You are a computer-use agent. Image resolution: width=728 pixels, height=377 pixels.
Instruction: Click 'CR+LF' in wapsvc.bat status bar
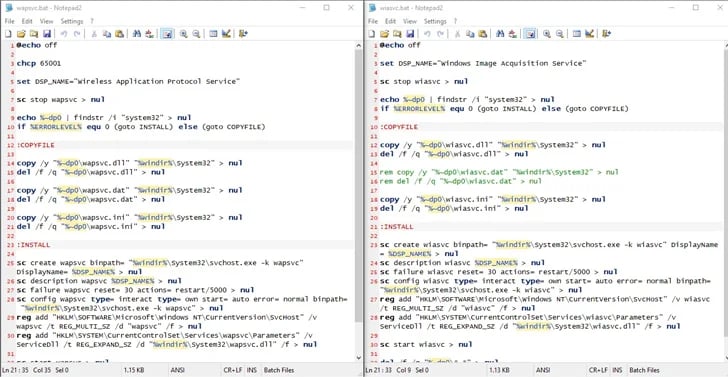(x=233, y=370)
